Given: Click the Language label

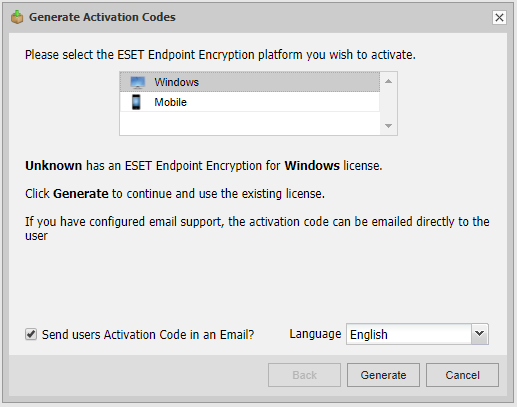Looking at the screenshot, I should (x=315, y=334).
